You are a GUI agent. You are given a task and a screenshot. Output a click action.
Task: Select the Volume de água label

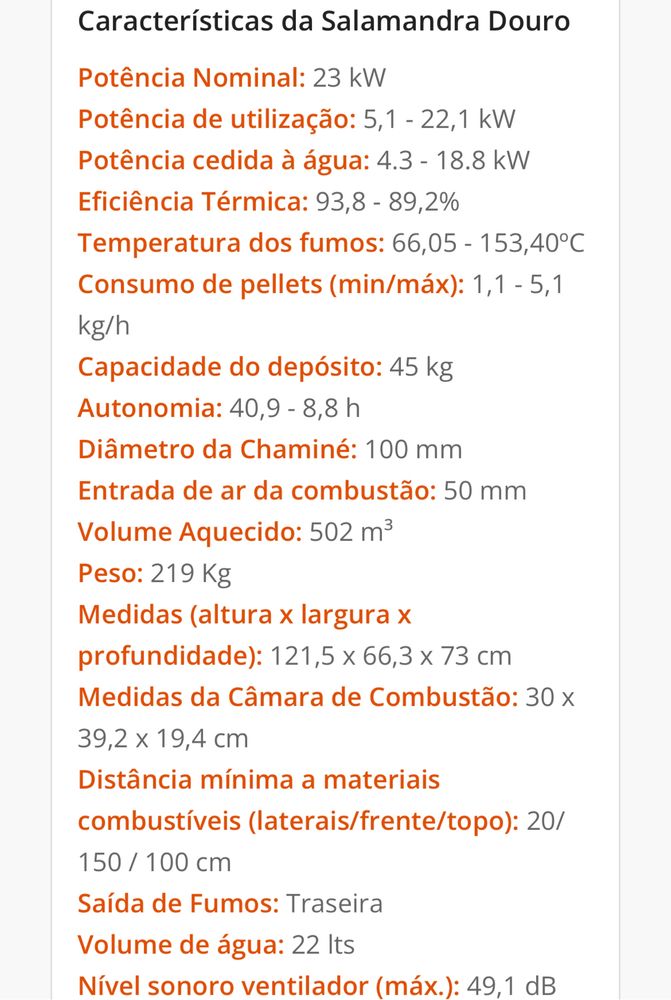[181, 945]
